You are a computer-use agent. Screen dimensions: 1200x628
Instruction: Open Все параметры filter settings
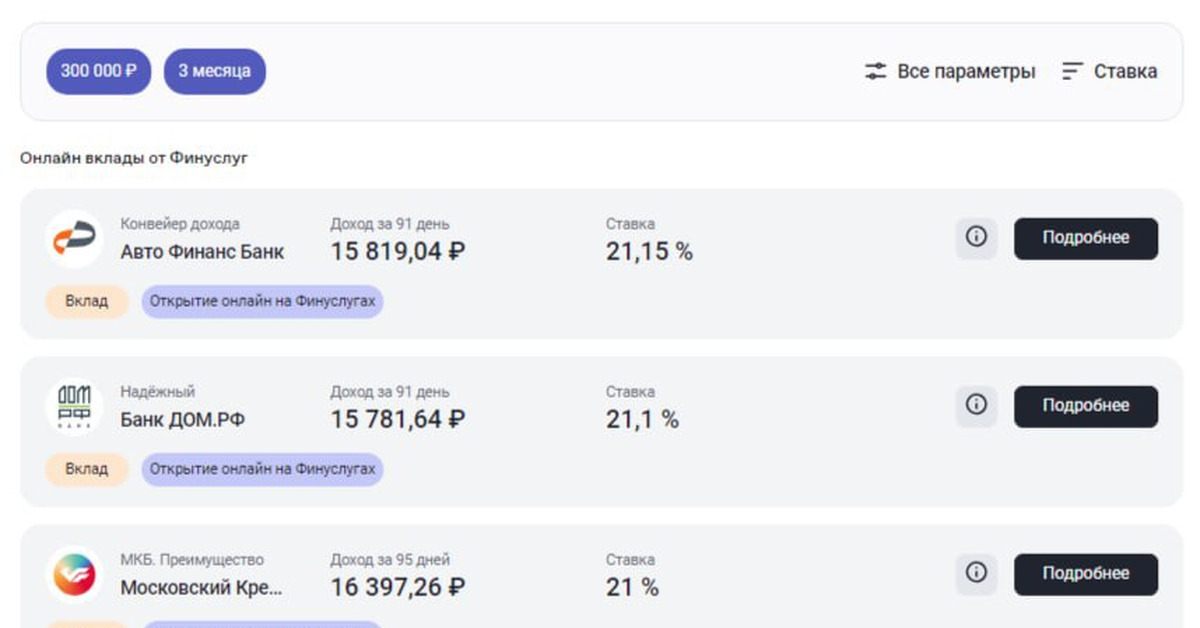966,72
